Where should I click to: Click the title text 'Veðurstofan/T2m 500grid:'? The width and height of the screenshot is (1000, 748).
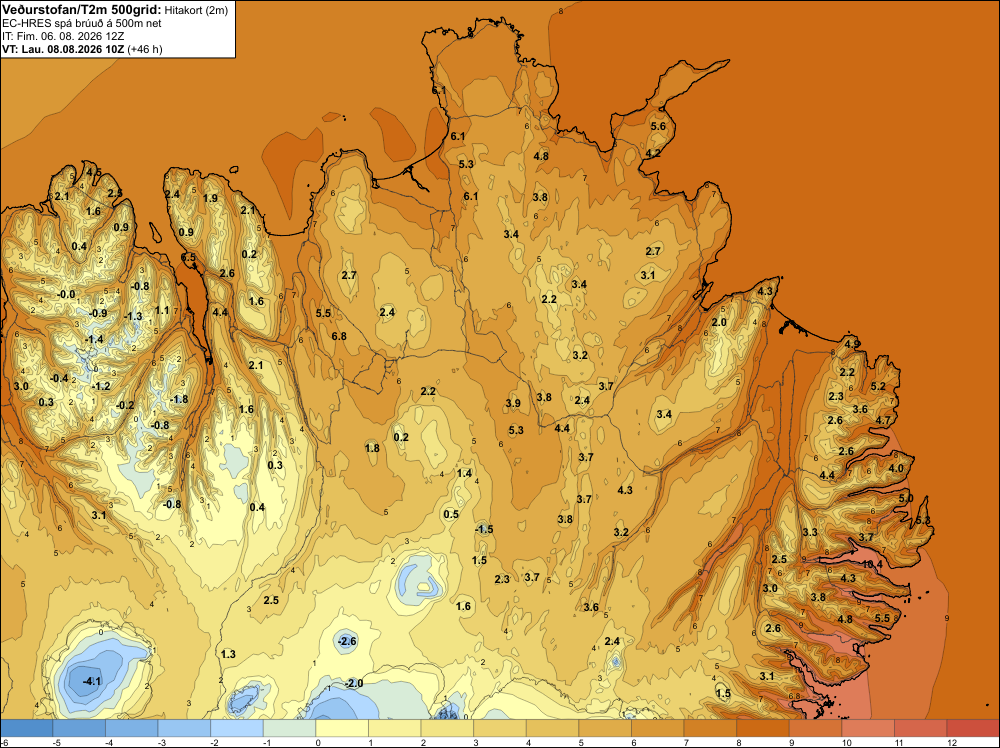[x=82, y=10]
